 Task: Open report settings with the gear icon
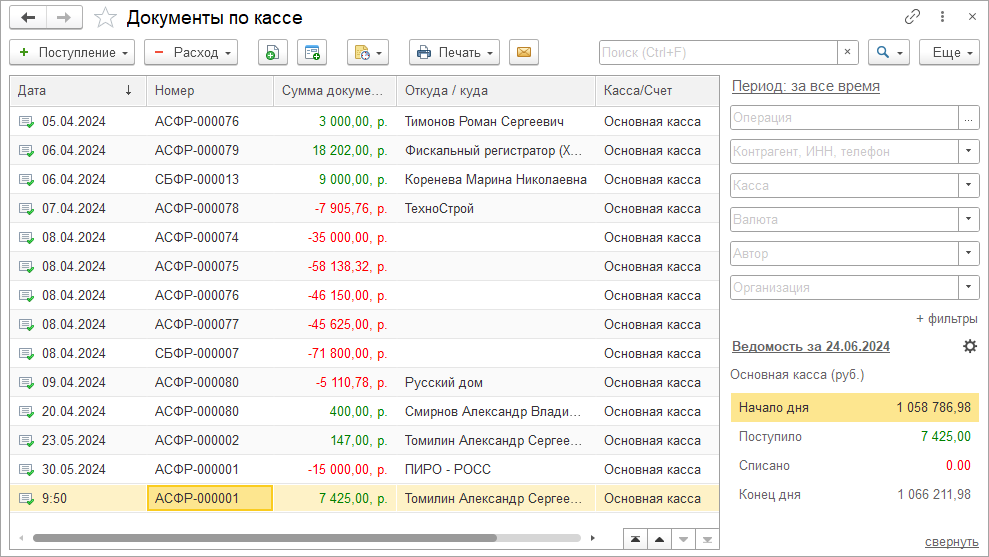(x=969, y=346)
